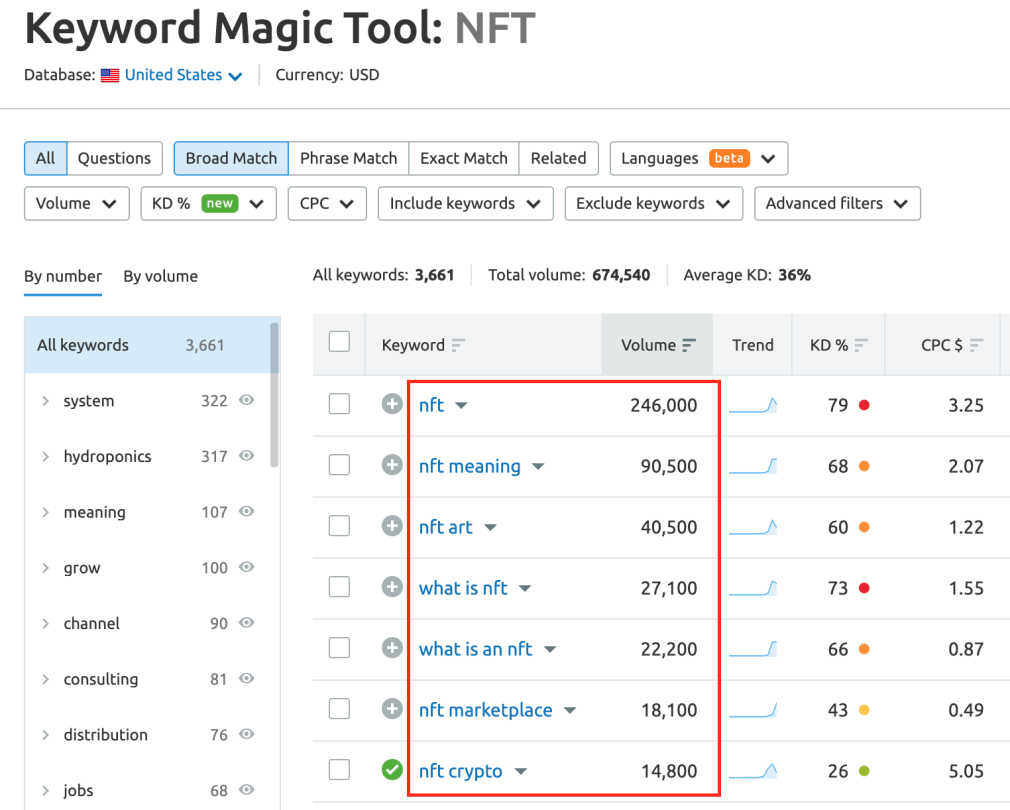Toggle eye icon for 'distribution' group
This screenshot has width=1010, height=810.
click(247, 734)
